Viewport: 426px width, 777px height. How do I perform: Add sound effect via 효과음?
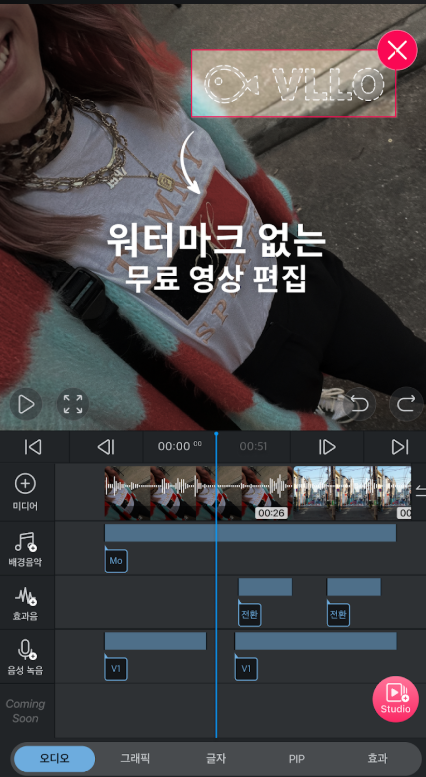point(26,604)
